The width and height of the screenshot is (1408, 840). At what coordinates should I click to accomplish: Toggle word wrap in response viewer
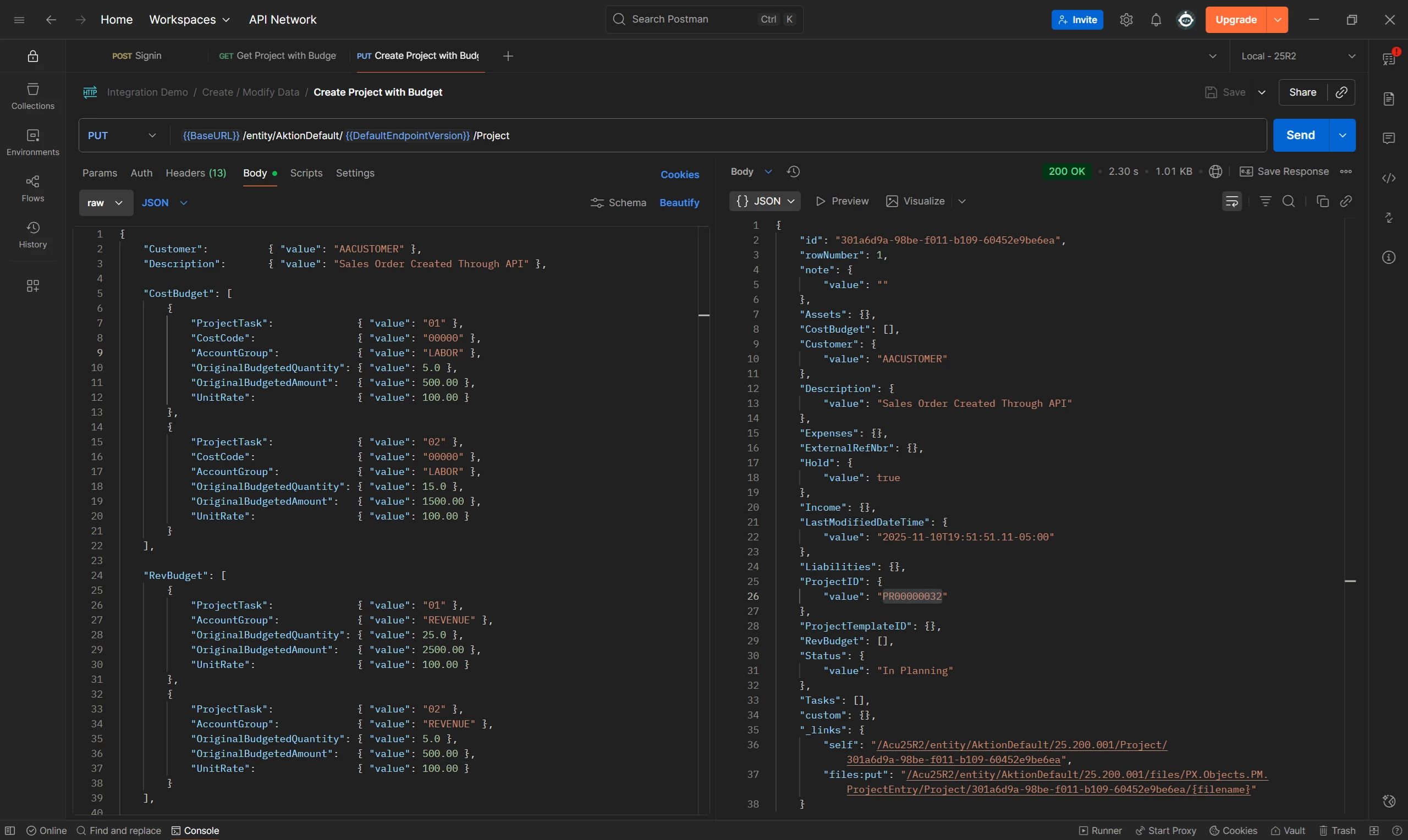[1232, 202]
